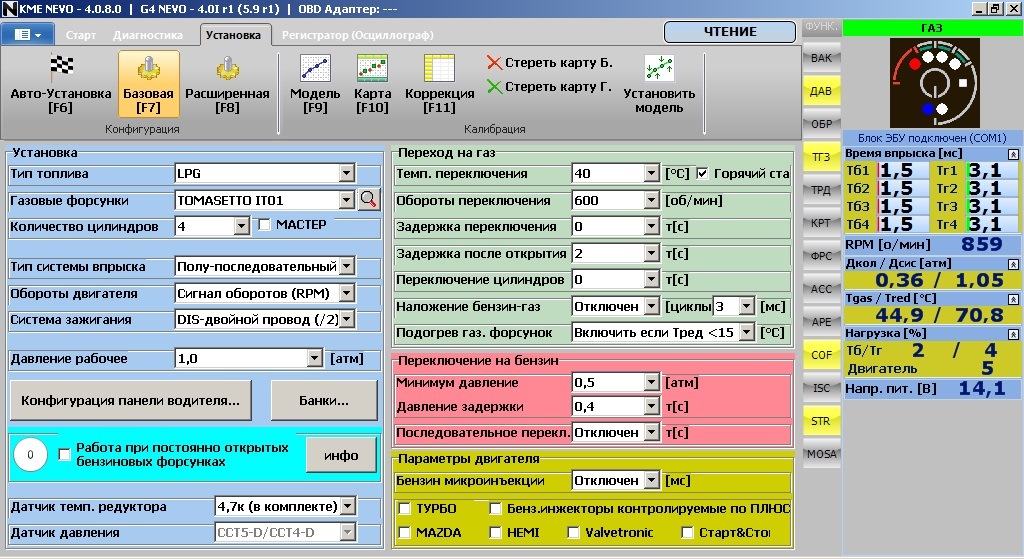The image size is (1024, 559).
Task: Open Темп. переключения dropdown
Action: coord(651,174)
